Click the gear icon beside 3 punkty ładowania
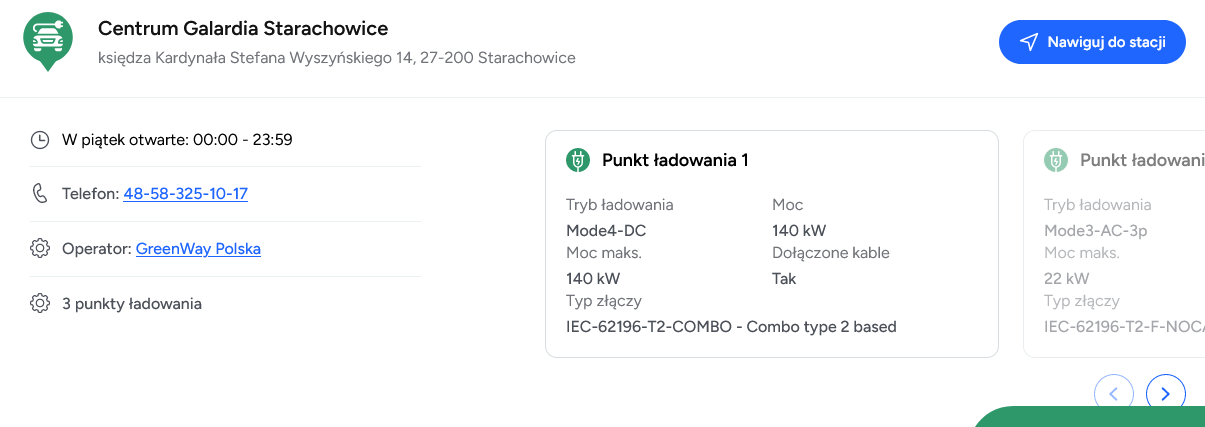Image resolution: width=1205 pixels, height=427 pixels. 40,304
